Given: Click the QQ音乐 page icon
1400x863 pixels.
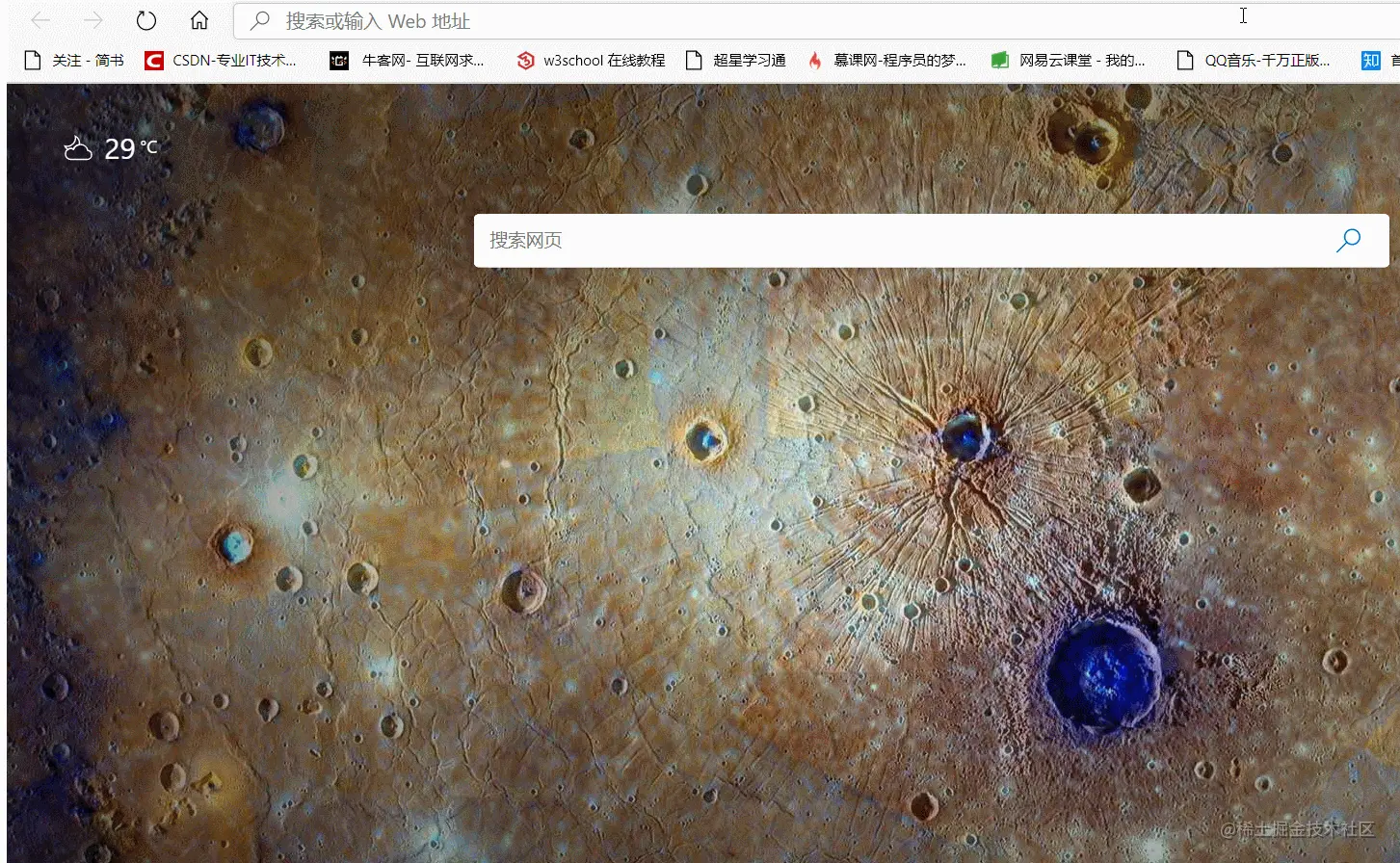Looking at the screenshot, I should (1186, 61).
